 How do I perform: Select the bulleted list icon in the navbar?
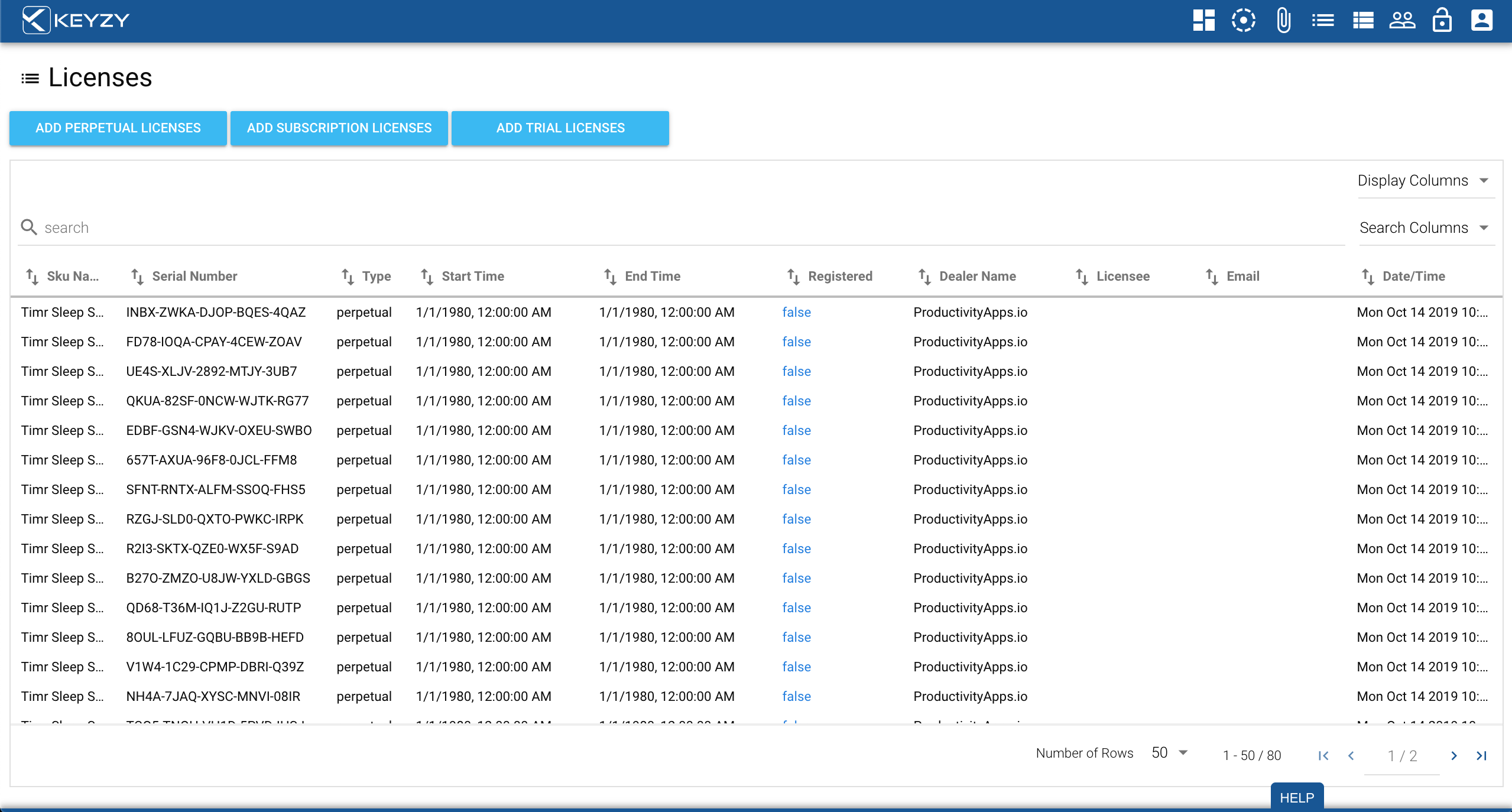click(1323, 21)
